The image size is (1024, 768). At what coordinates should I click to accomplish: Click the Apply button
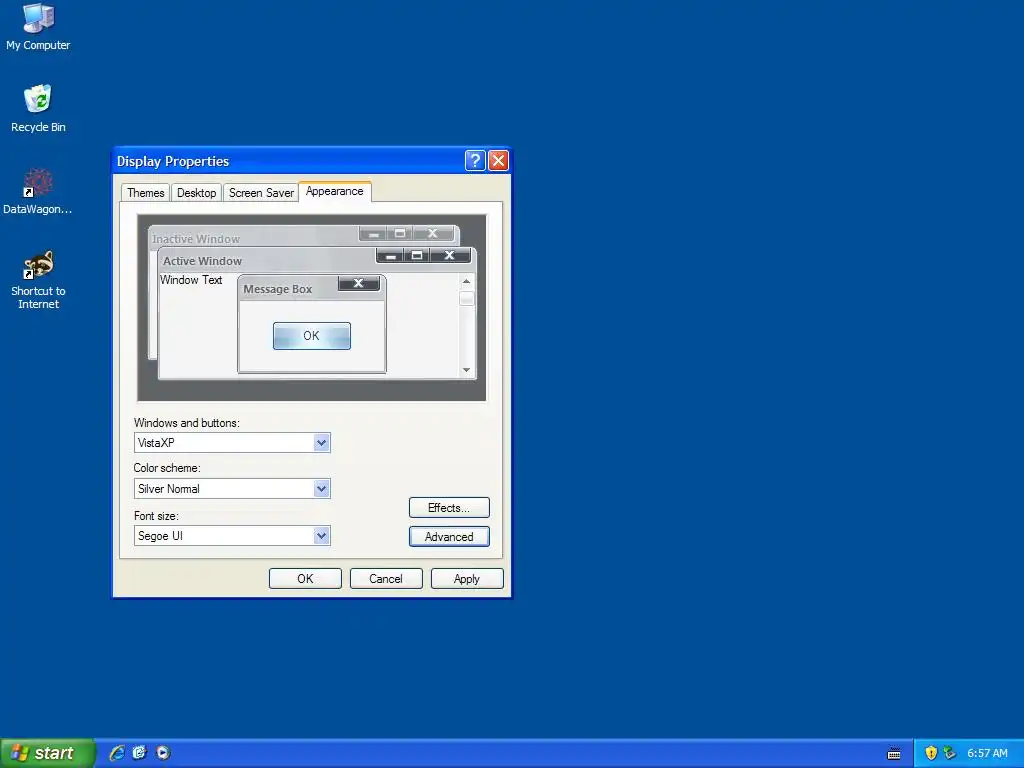point(467,579)
